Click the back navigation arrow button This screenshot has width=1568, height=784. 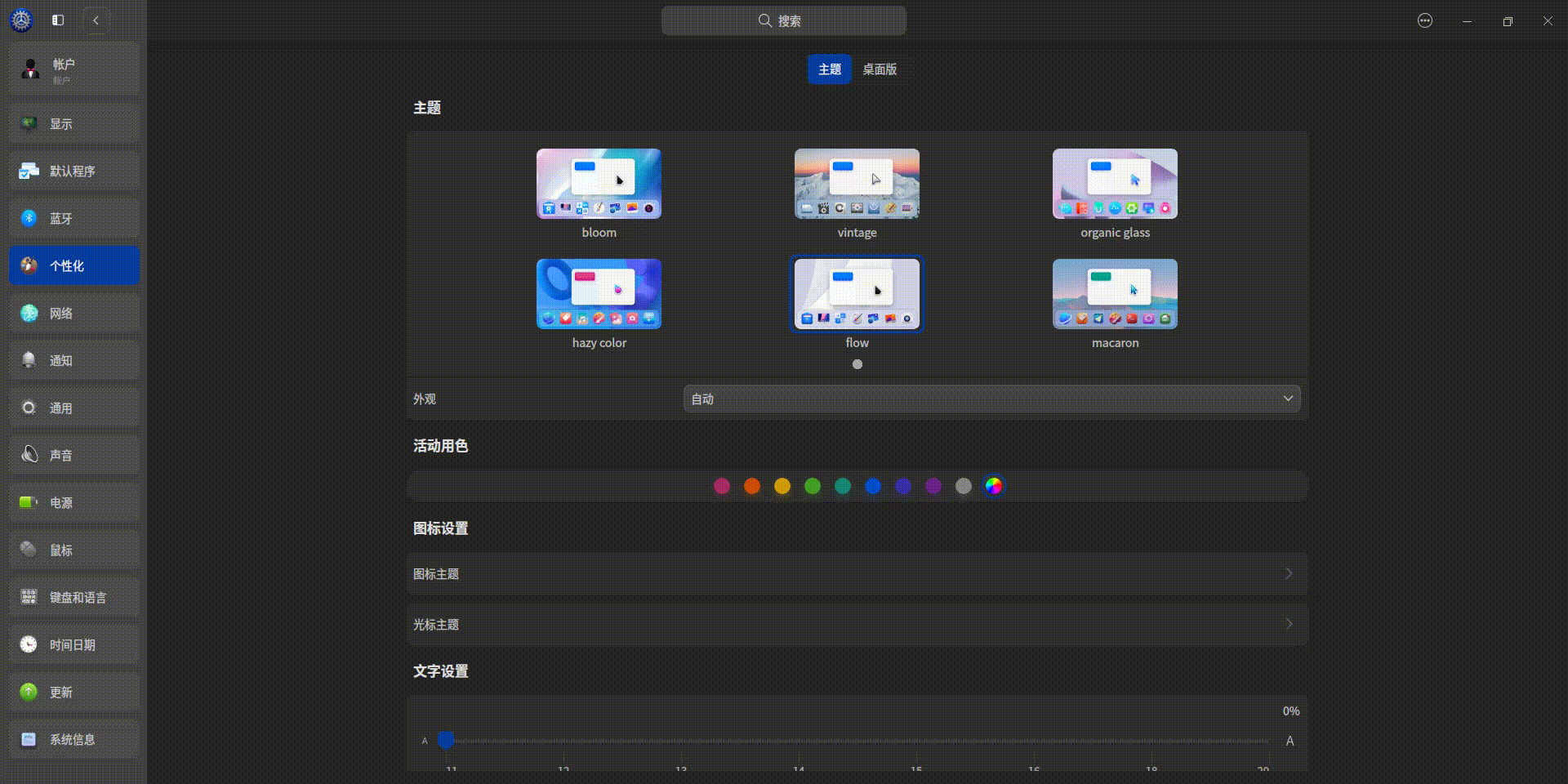(97, 20)
